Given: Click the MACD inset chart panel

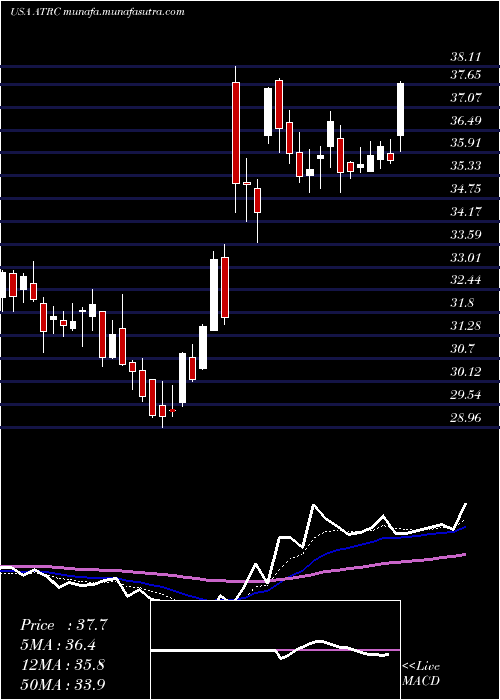Looking at the screenshot, I should [x=275, y=650].
